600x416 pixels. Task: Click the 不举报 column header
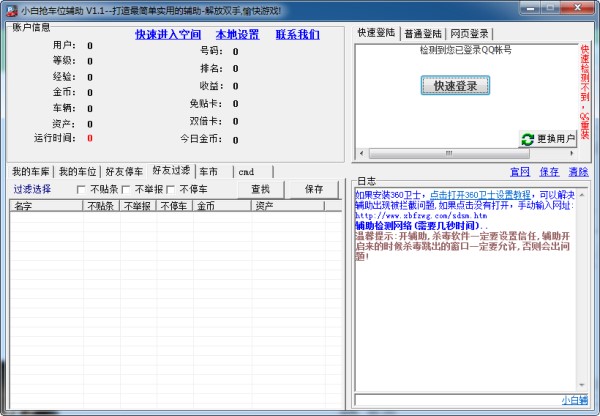tap(138, 206)
